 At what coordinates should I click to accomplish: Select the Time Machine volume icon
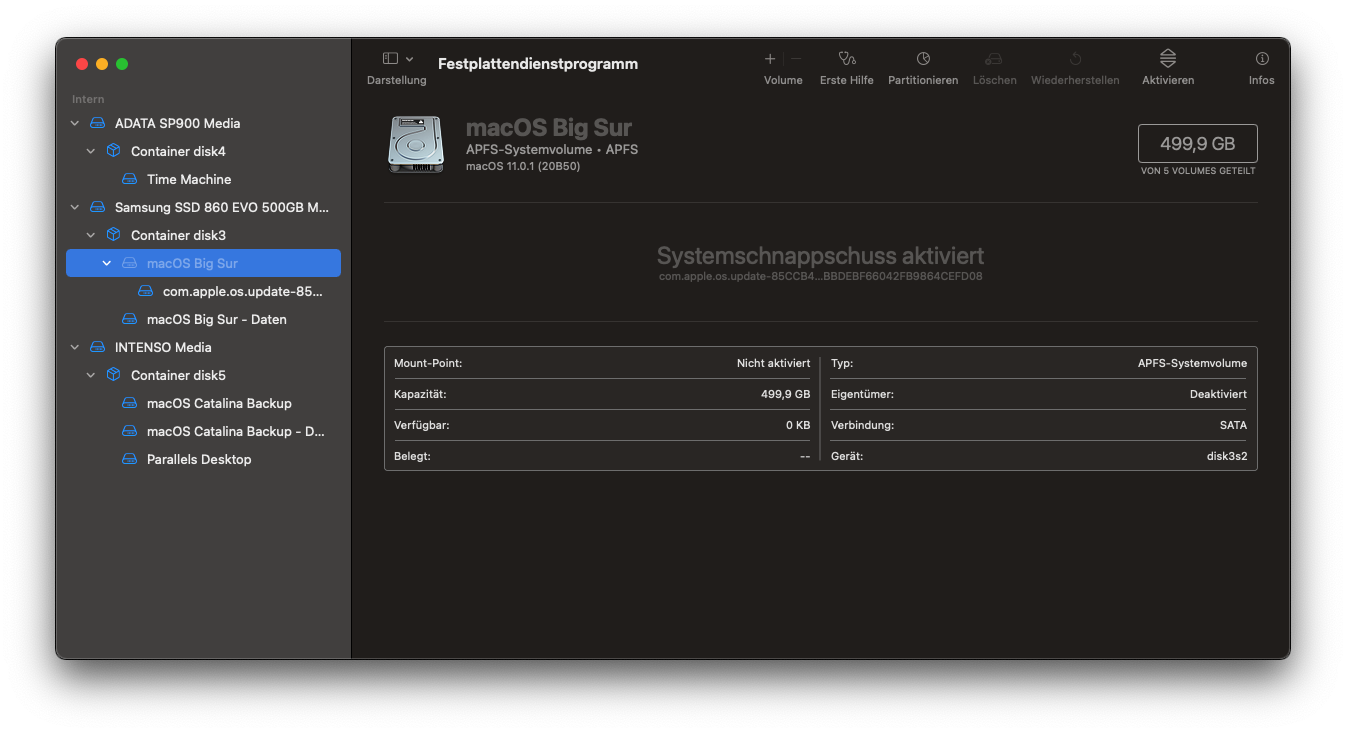click(129, 179)
